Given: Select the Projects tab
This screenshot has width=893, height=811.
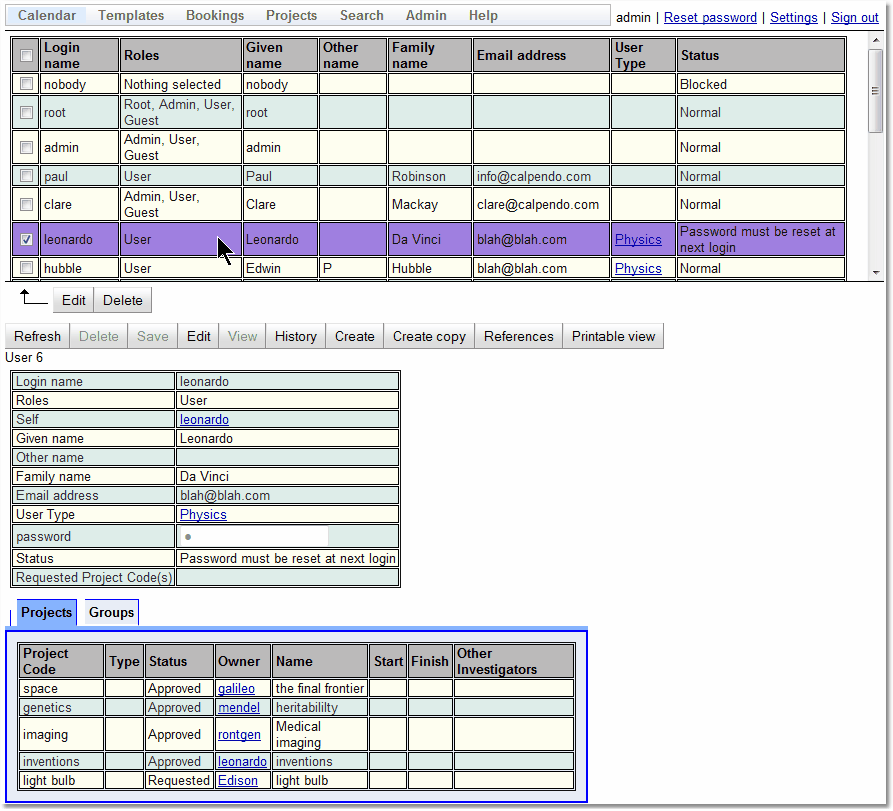Looking at the screenshot, I should coord(47,612).
